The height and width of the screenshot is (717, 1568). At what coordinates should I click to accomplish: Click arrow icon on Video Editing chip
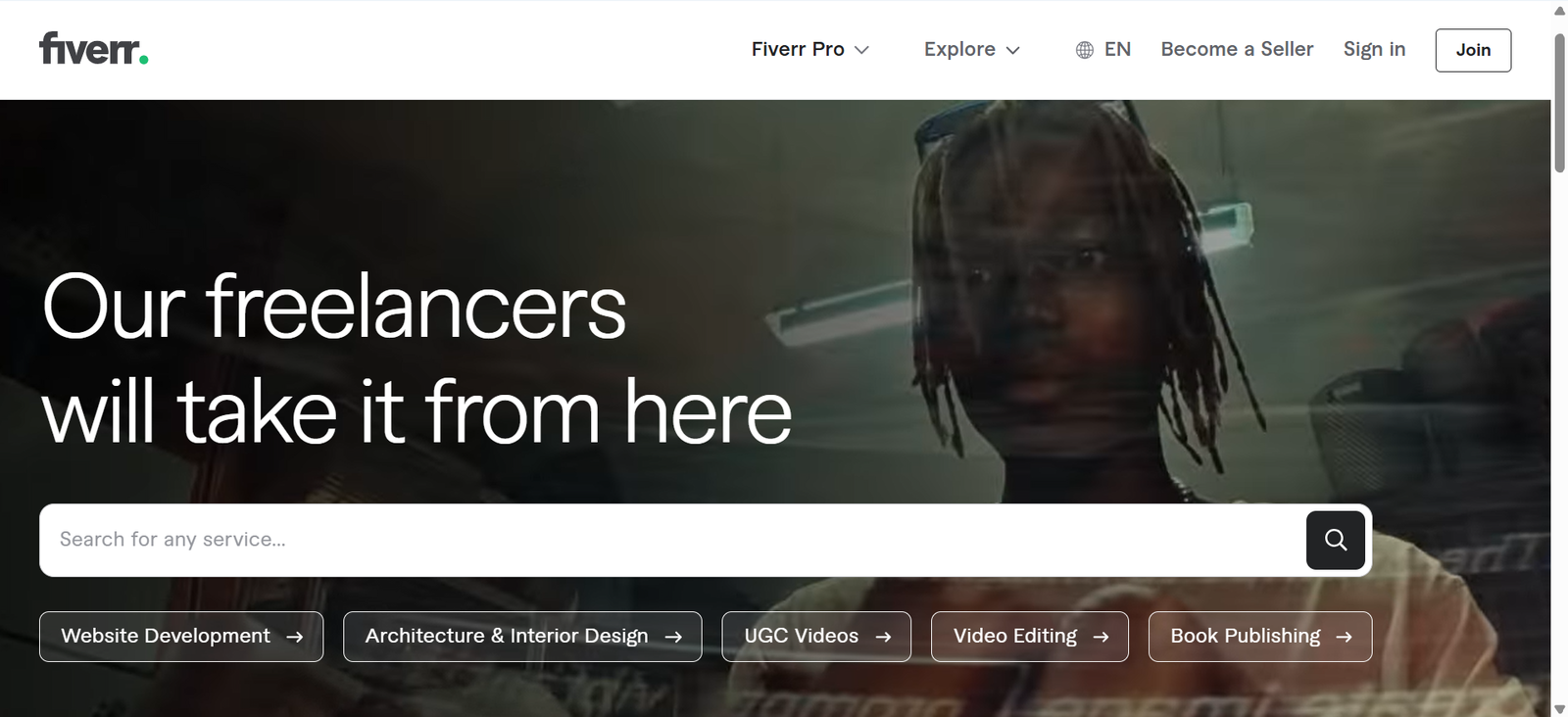click(1101, 637)
